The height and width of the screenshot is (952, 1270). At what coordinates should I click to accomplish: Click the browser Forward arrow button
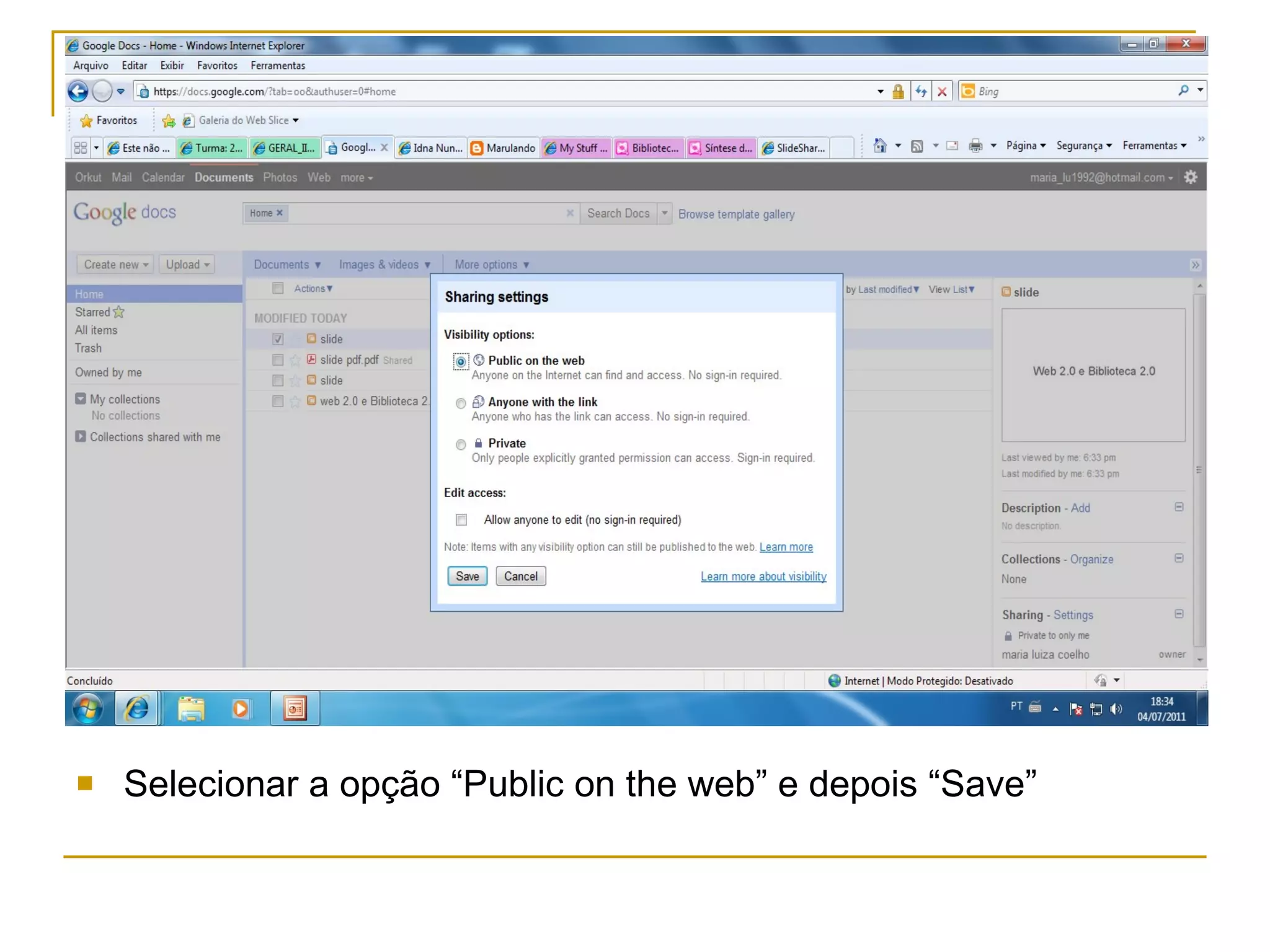[x=102, y=92]
